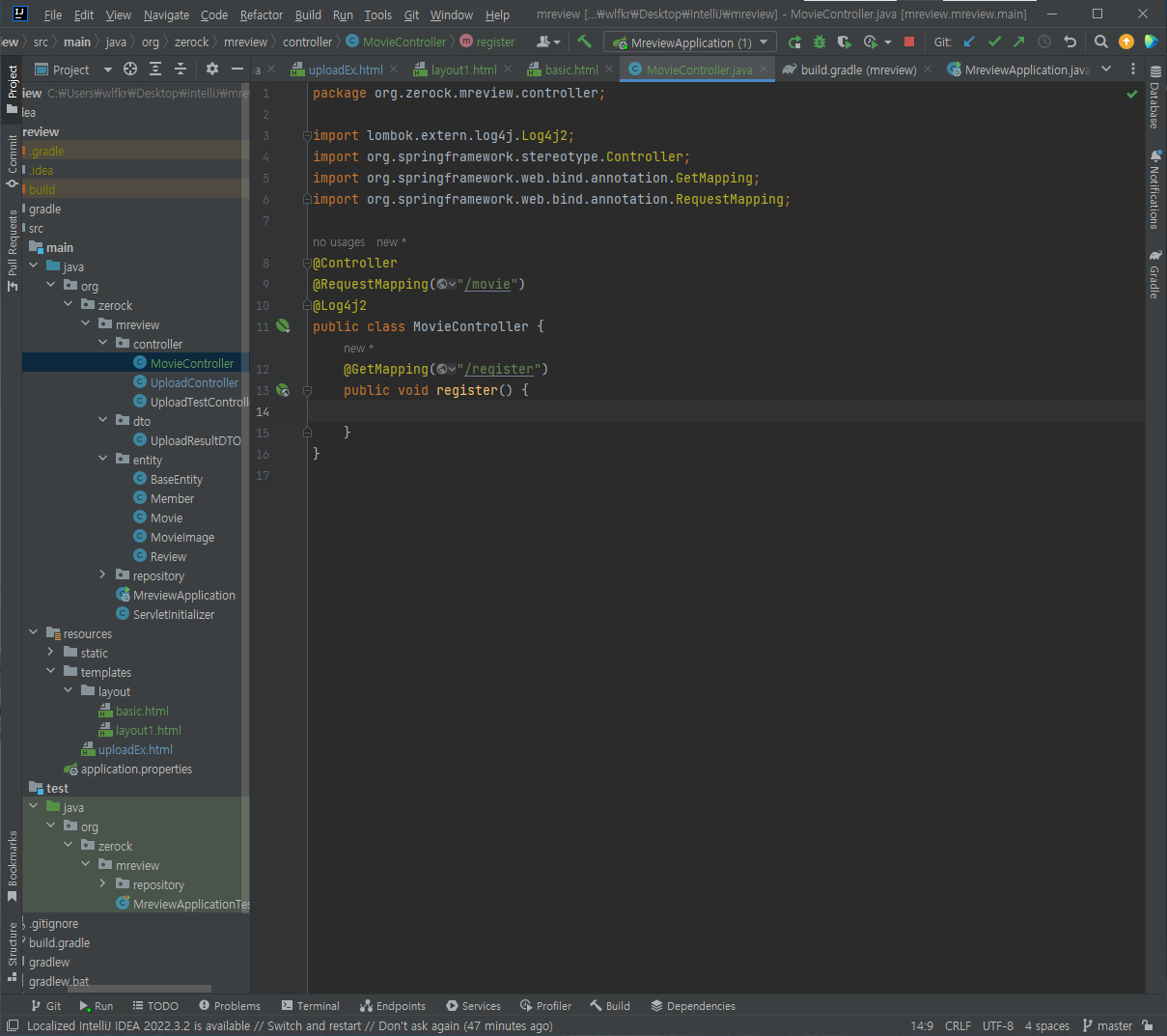Switch to build.gradle (mreview) tab

pyautogui.click(x=858, y=70)
